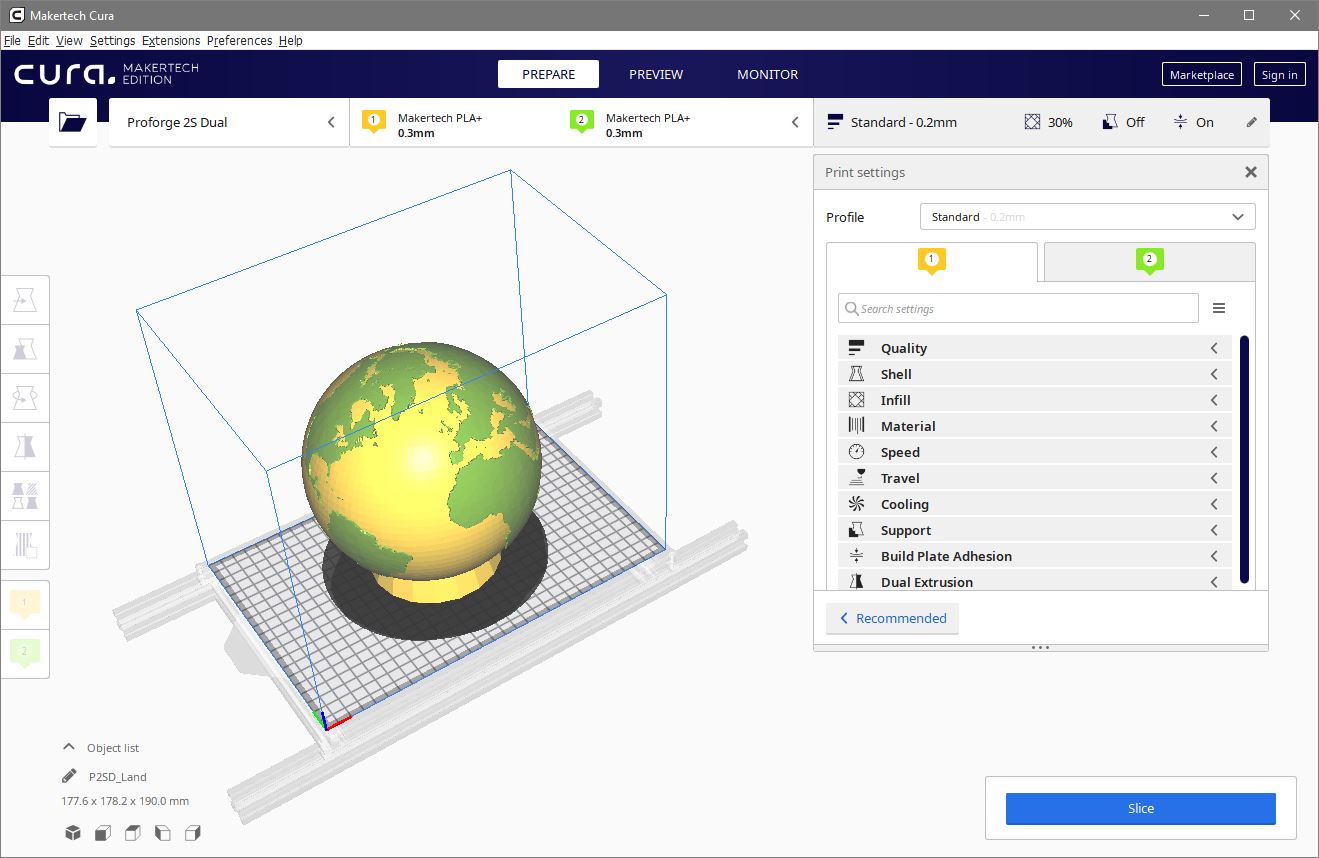The height and width of the screenshot is (858, 1319).
Task: Click the Search settings field
Action: point(1020,309)
